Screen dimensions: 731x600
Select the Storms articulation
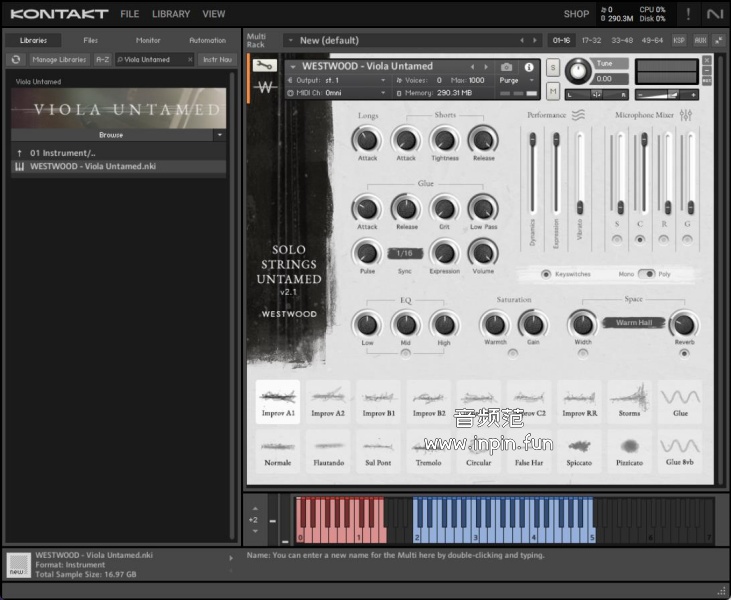pyautogui.click(x=630, y=402)
